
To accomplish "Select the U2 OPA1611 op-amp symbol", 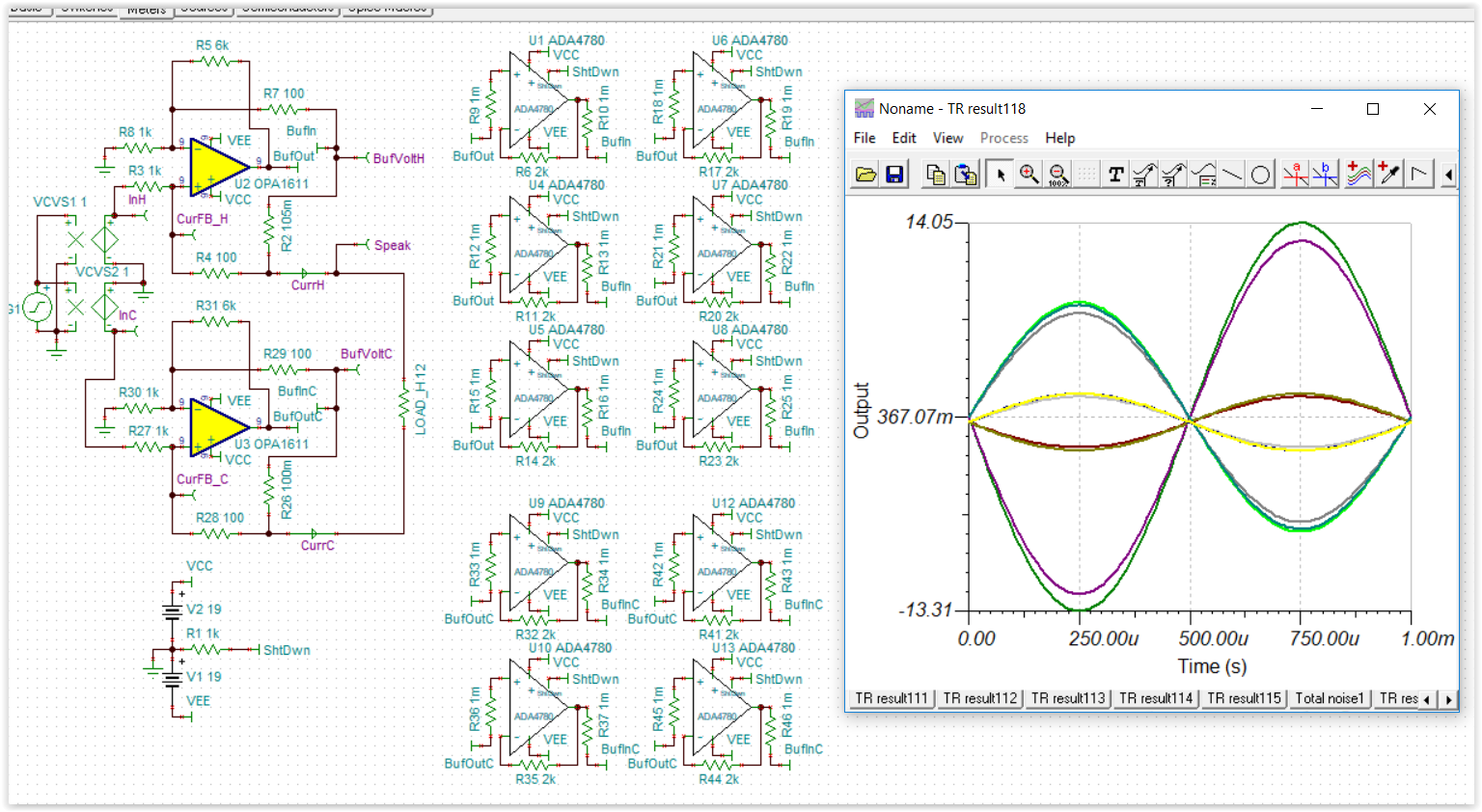I will click(x=218, y=166).
